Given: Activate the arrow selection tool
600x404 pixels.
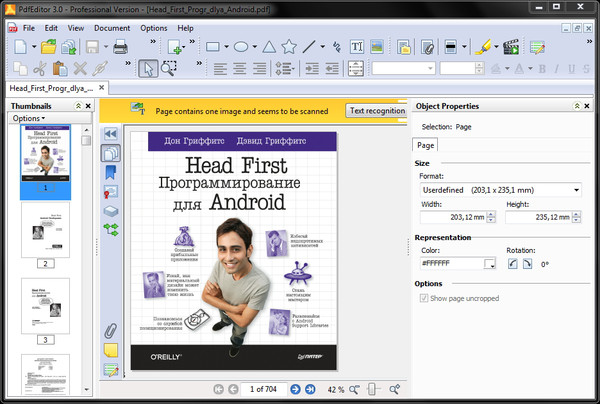Looking at the screenshot, I should coord(148,69).
